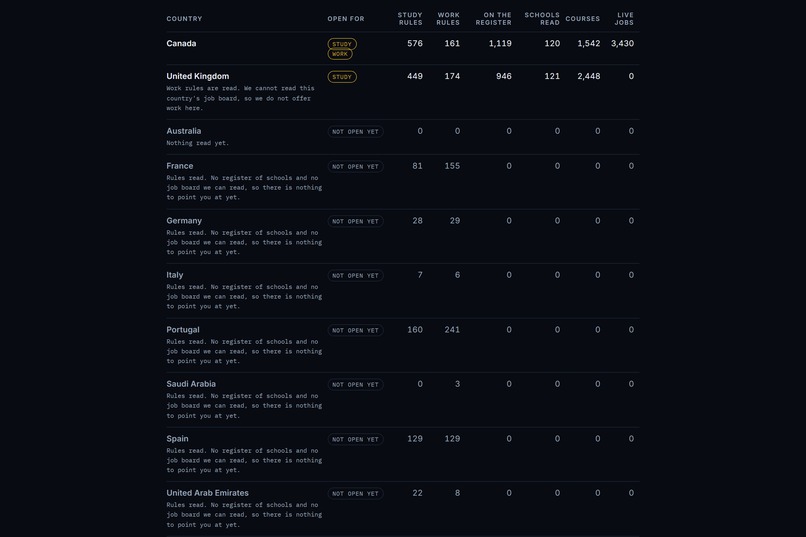This screenshot has height=537, width=806.
Task: Click Italy's work rules value 6
Action: pyautogui.click(x=457, y=275)
